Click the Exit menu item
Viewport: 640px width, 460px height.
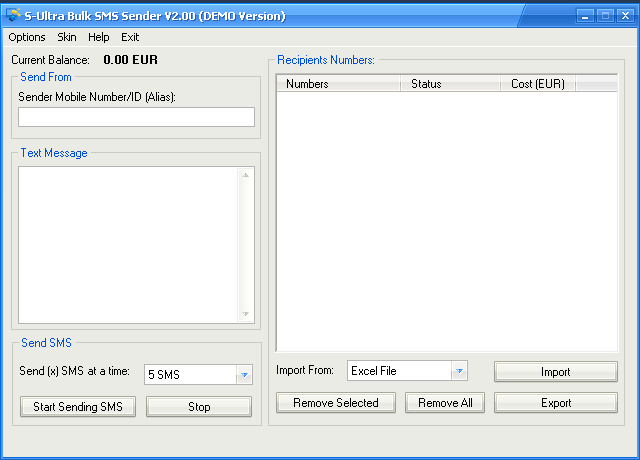(x=130, y=37)
